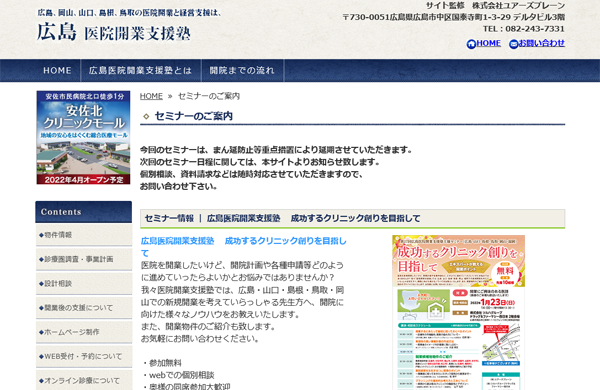Open 開業後の支援について sidebar item

tap(84, 308)
